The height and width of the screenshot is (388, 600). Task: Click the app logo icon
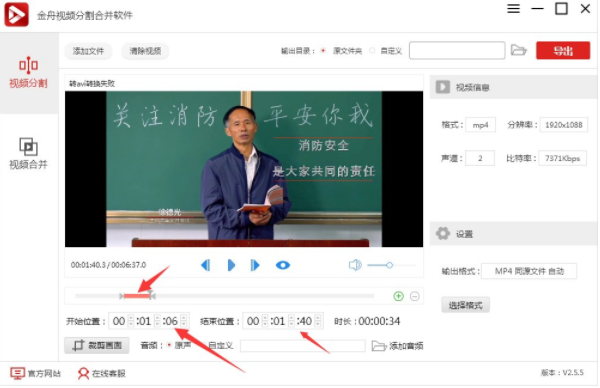[16, 15]
